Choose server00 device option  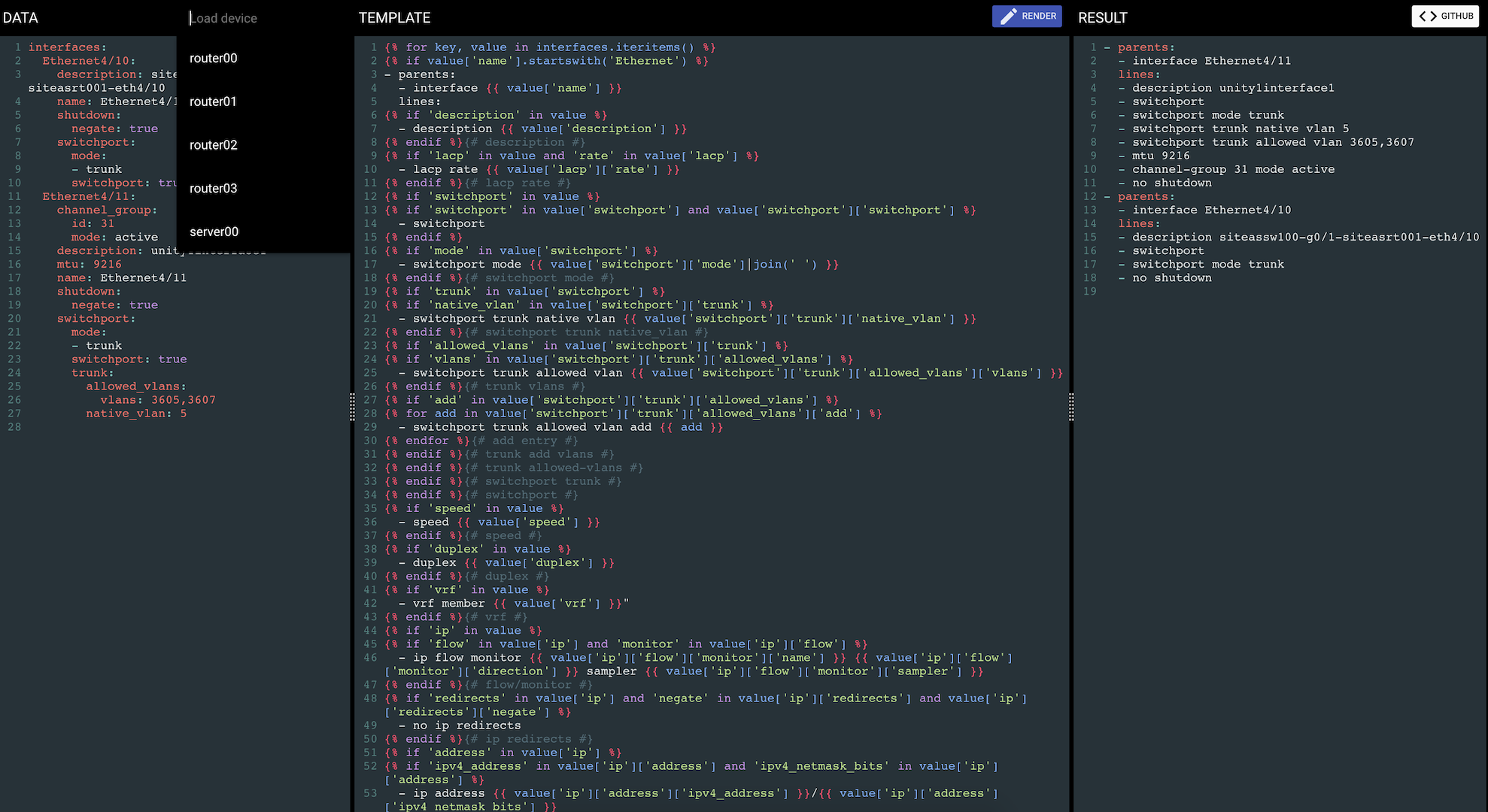[x=214, y=232]
